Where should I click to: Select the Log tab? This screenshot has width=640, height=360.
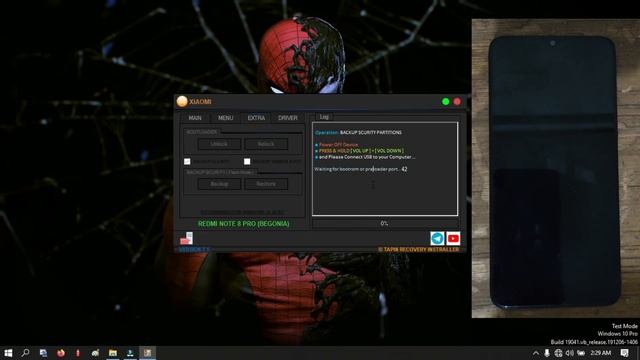point(324,117)
